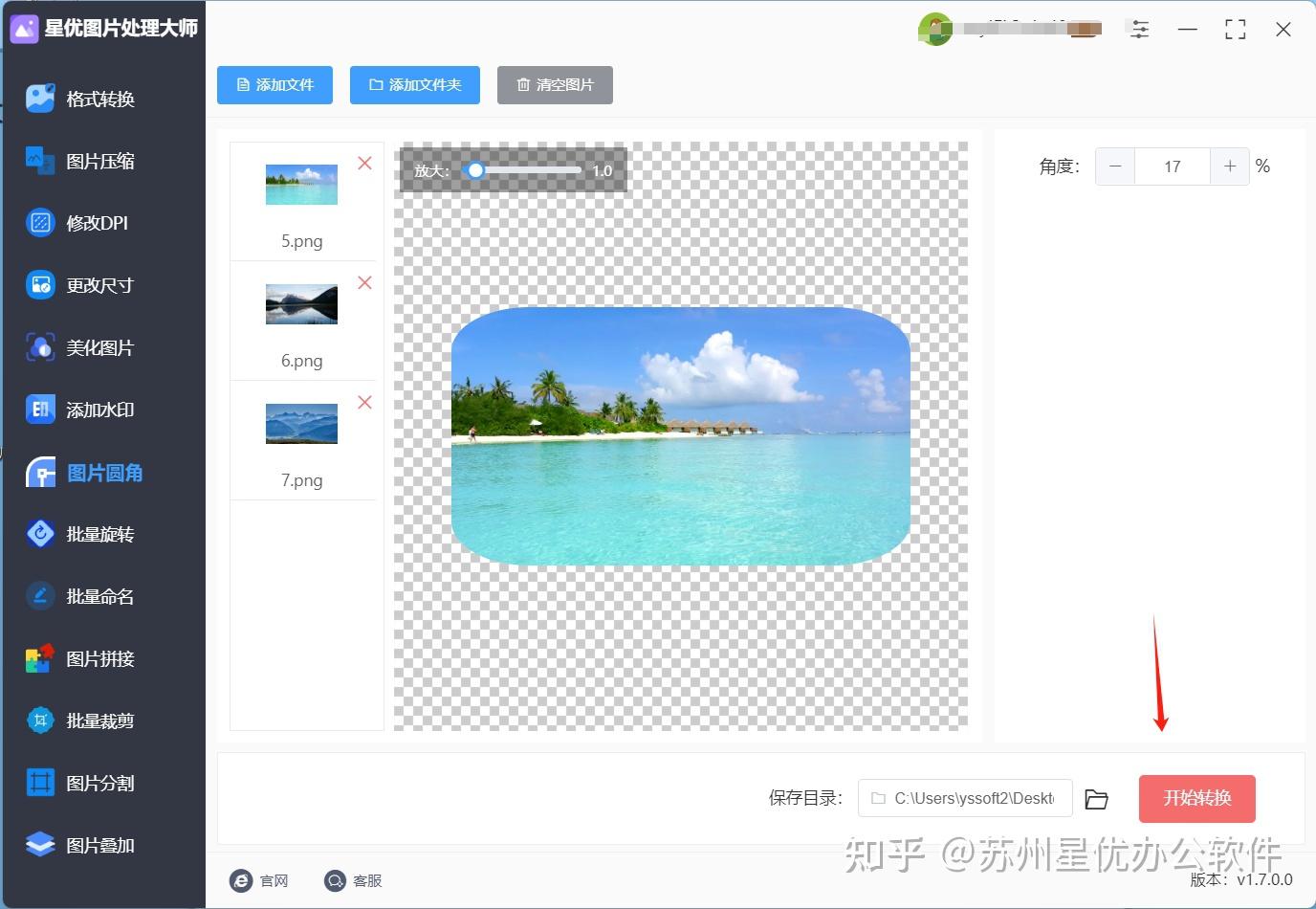Select the 6.png thumbnail in the list

[301, 304]
